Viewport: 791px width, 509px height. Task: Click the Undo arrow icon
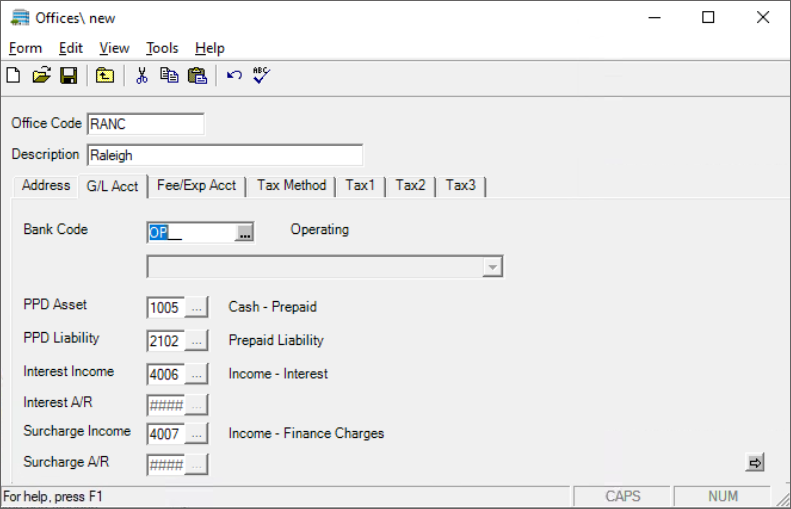pos(234,75)
